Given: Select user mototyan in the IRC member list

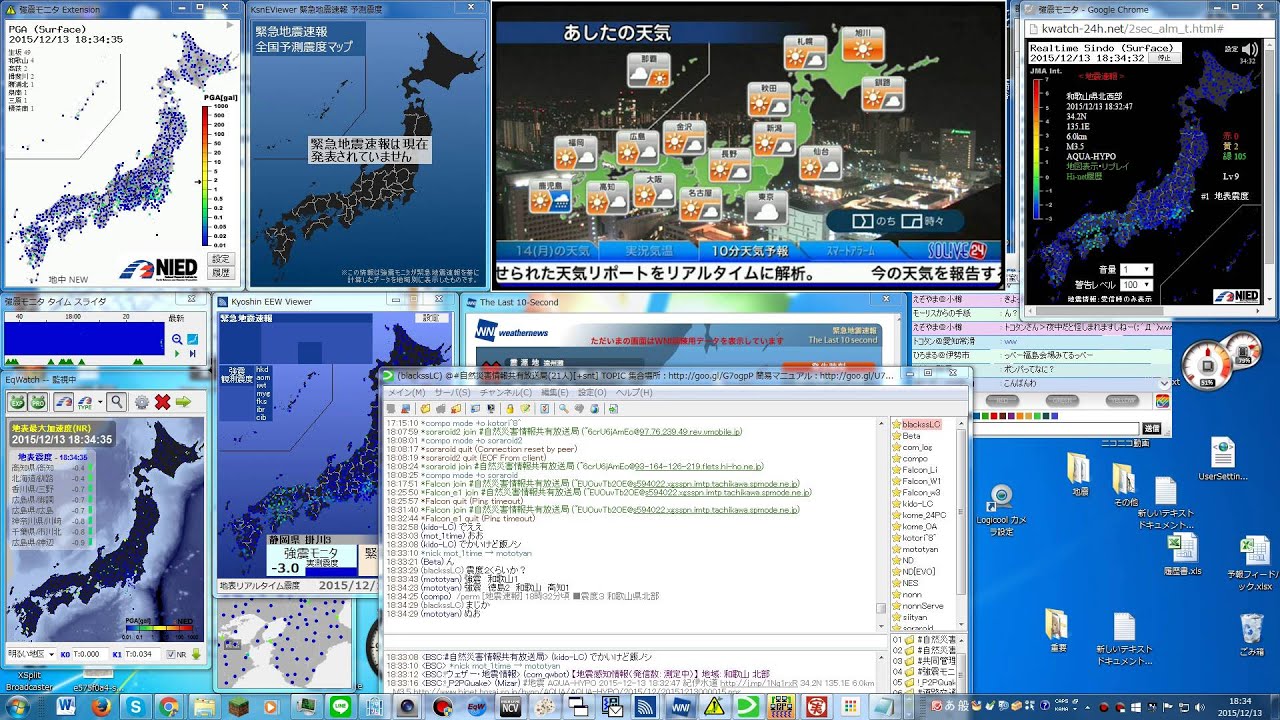Looking at the screenshot, I should pos(920,549).
